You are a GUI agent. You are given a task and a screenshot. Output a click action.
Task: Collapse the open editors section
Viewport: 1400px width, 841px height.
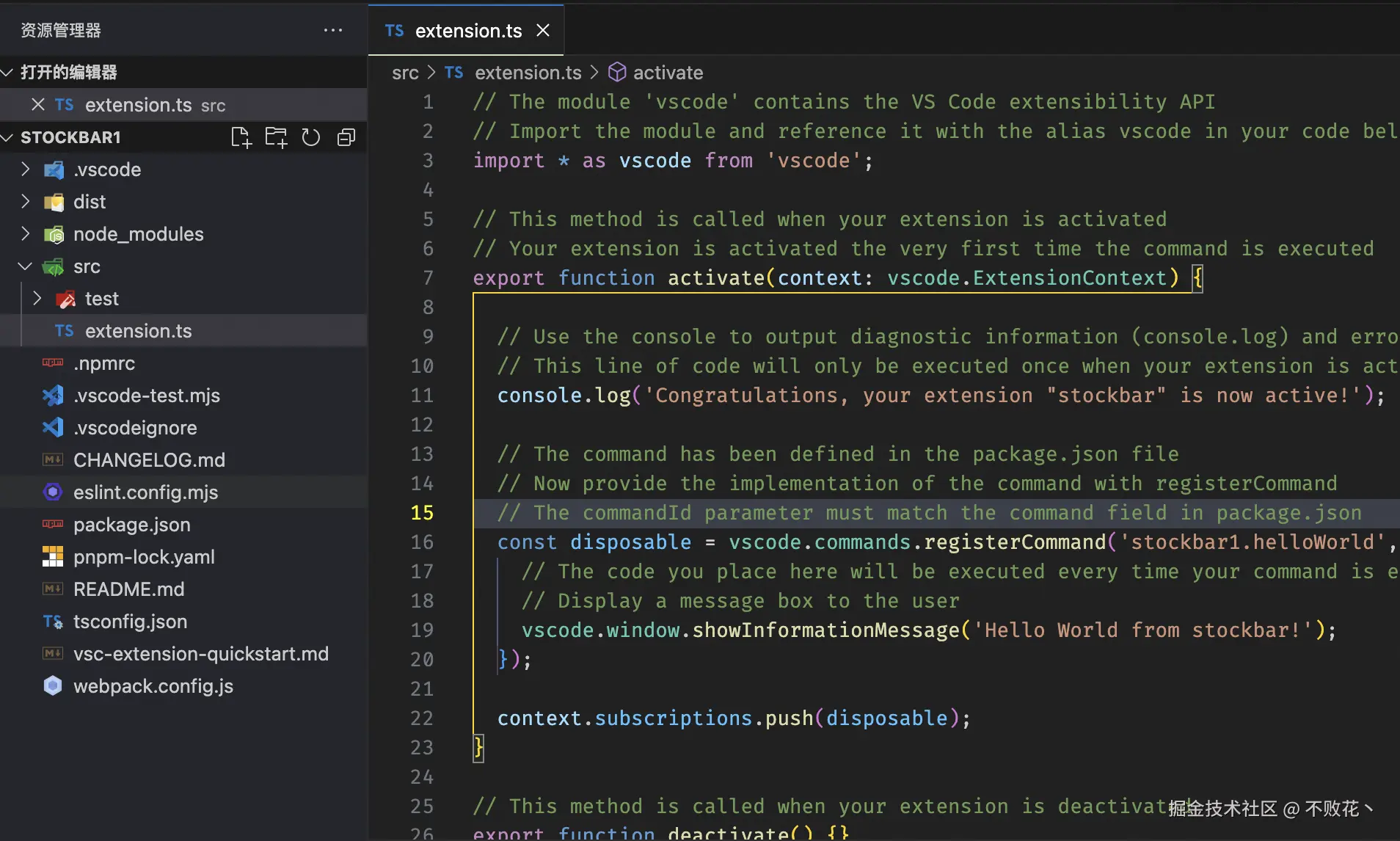8,72
